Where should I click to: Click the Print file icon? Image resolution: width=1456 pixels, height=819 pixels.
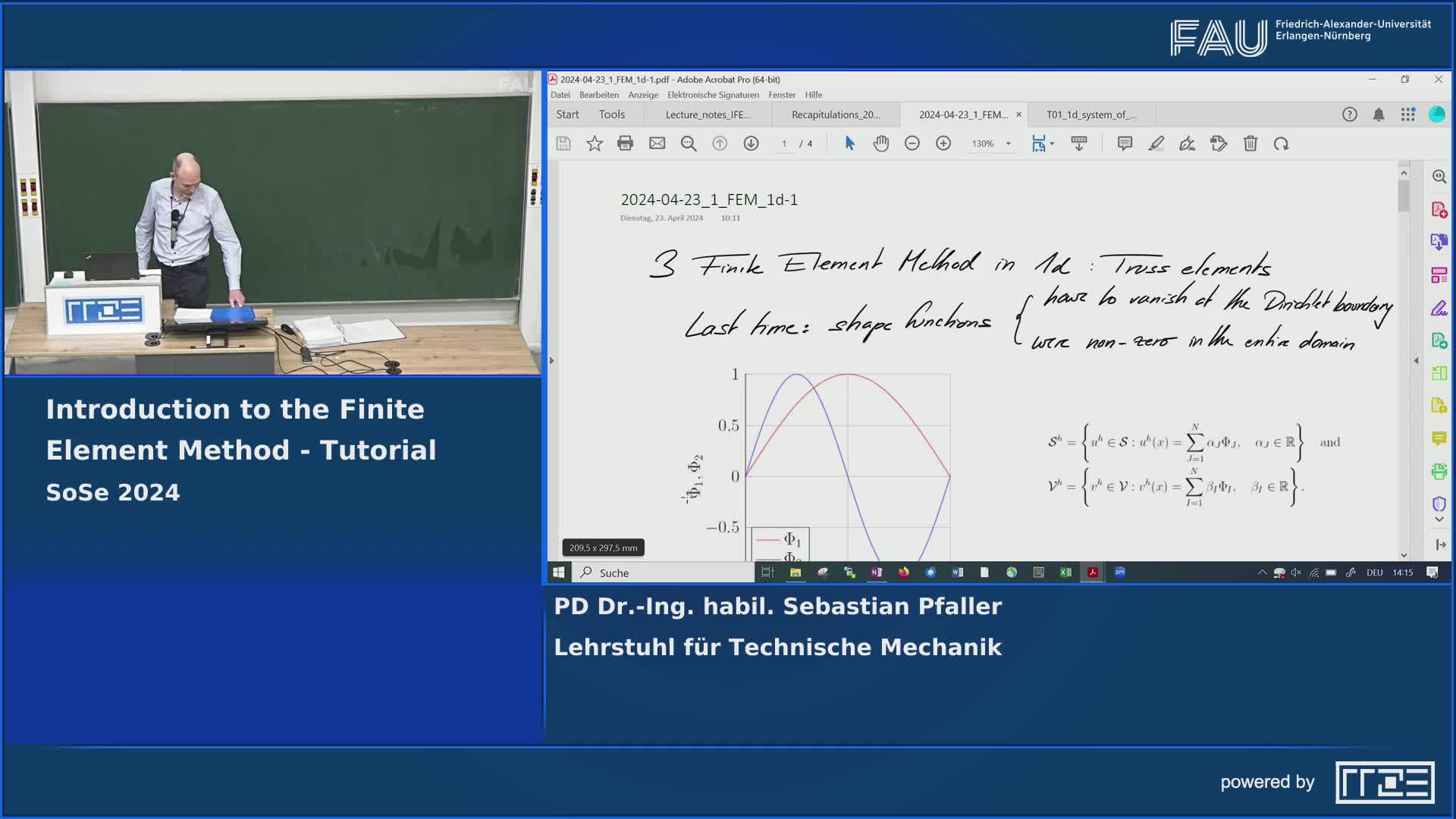coord(625,143)
